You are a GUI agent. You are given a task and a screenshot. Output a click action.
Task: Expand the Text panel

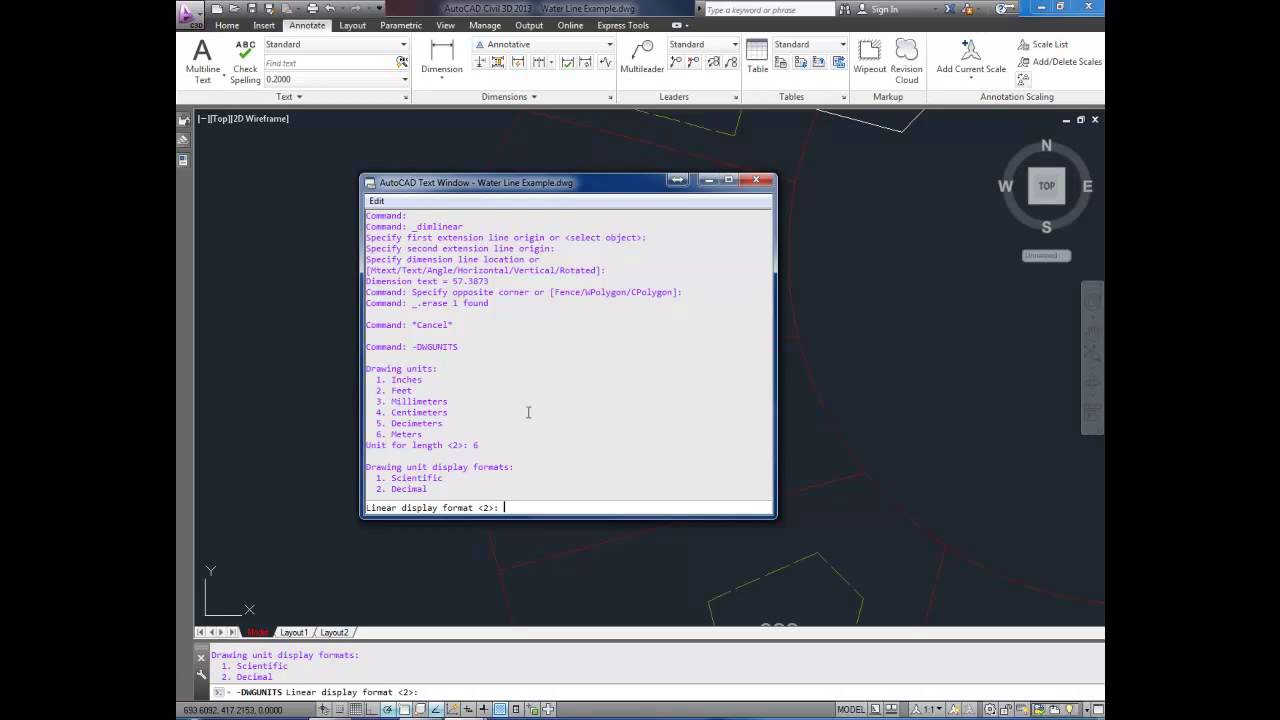point(289,97)
